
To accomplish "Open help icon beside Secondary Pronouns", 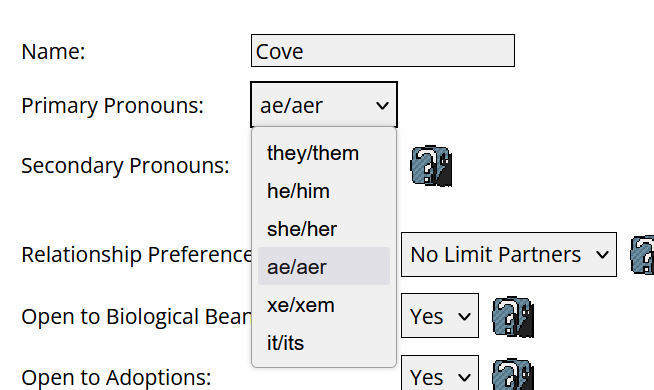I will (x=431, y=166).
